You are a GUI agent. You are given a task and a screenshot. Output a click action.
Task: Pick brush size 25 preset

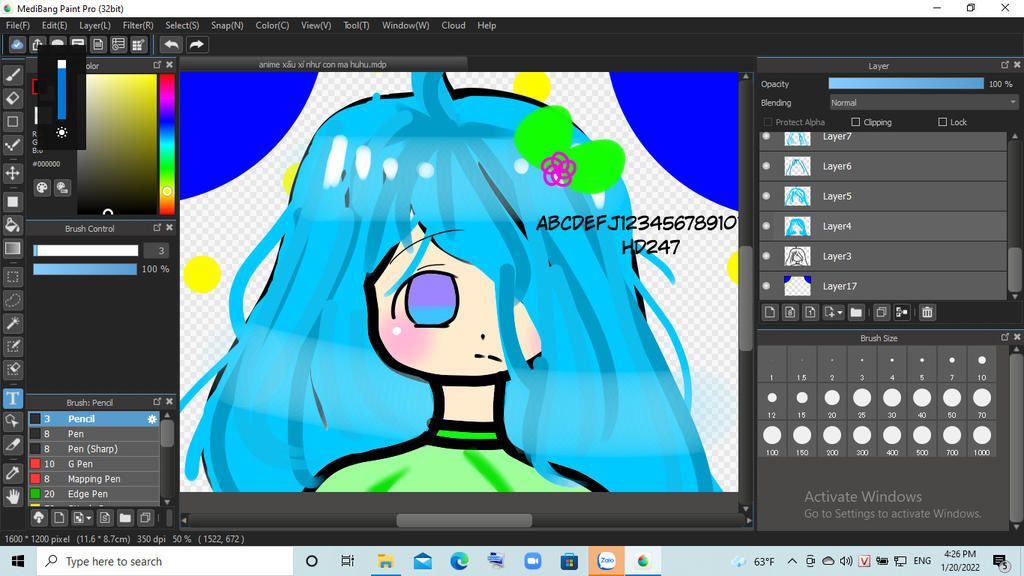(862, 402)
